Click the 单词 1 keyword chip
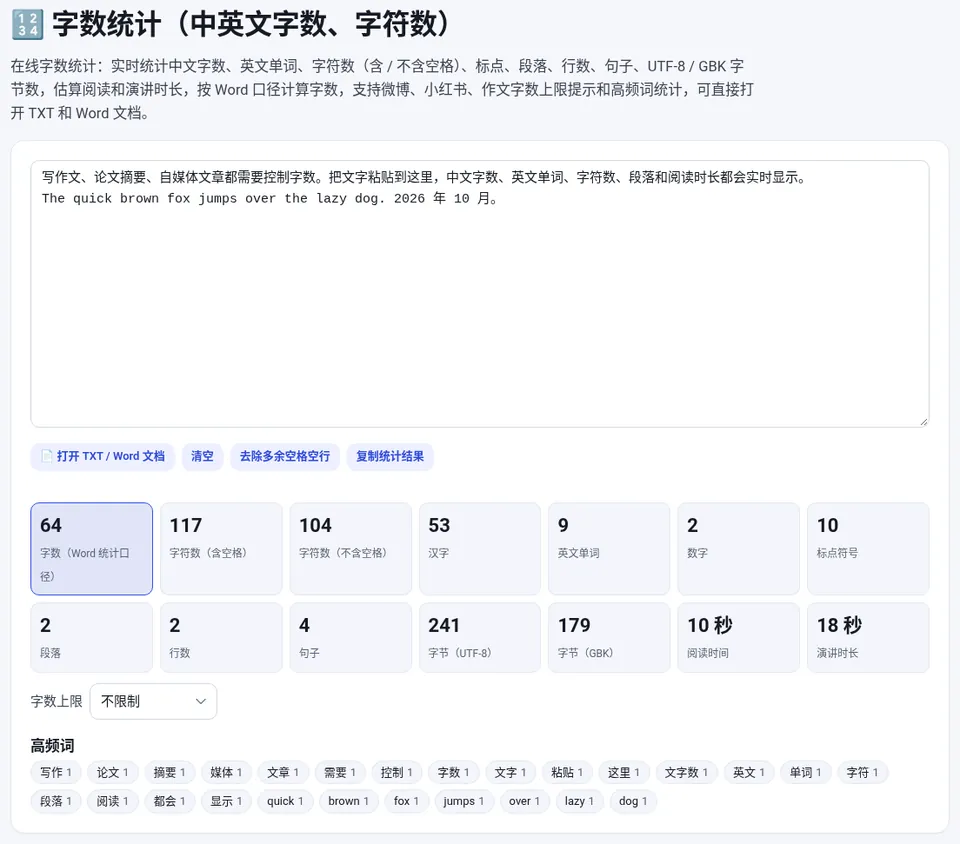Image resolution: width=960 pixels, height=844 pixels. (x=806, y=772)
